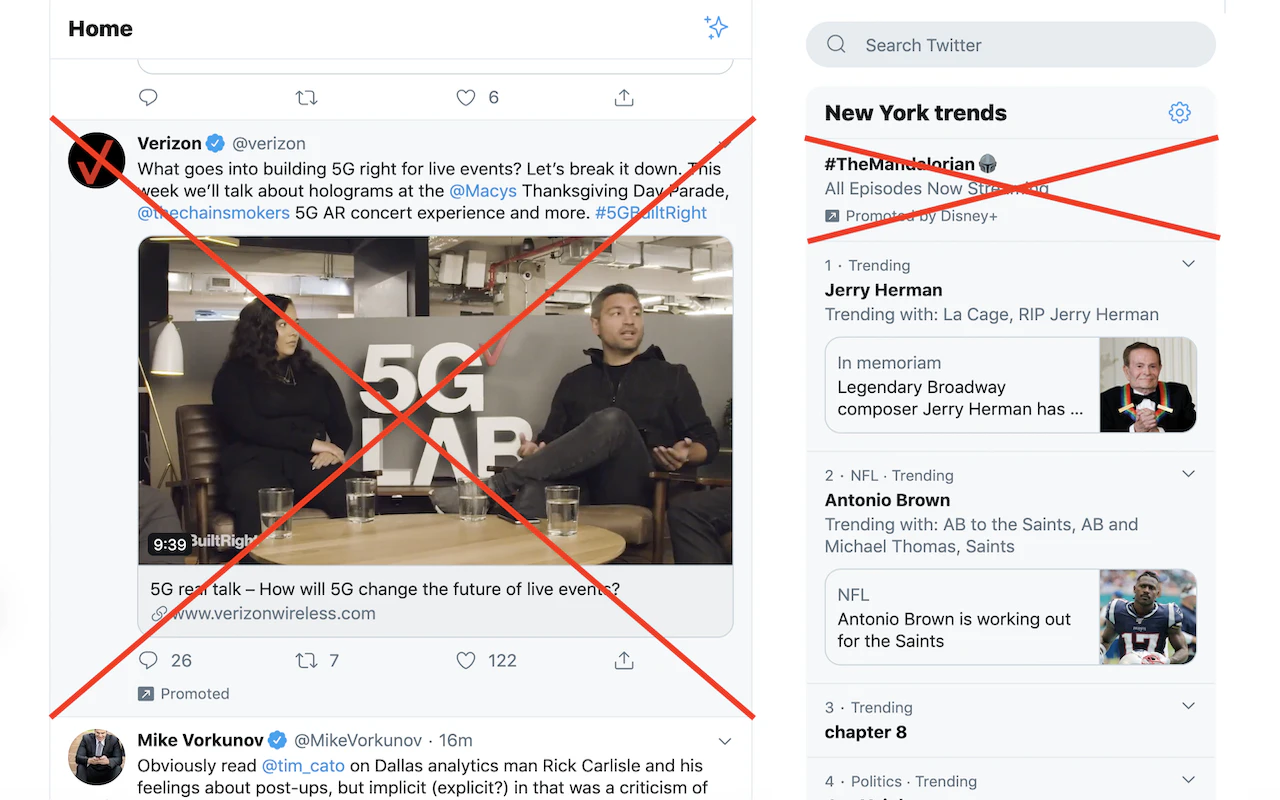The height and width of the screenshot is (800, 1280).
Task: Expand options for the Antonio Brown trend
Action: 1187,473
